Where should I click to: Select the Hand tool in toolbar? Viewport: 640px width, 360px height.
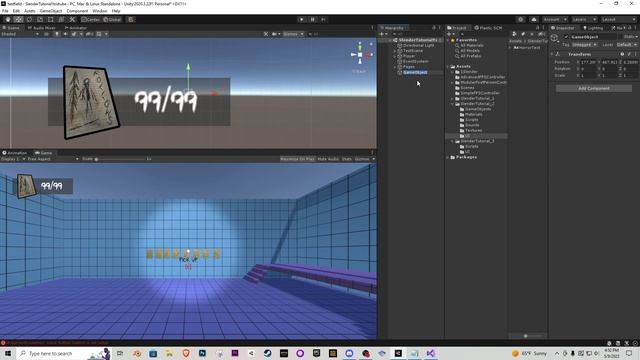click(8, 19)
